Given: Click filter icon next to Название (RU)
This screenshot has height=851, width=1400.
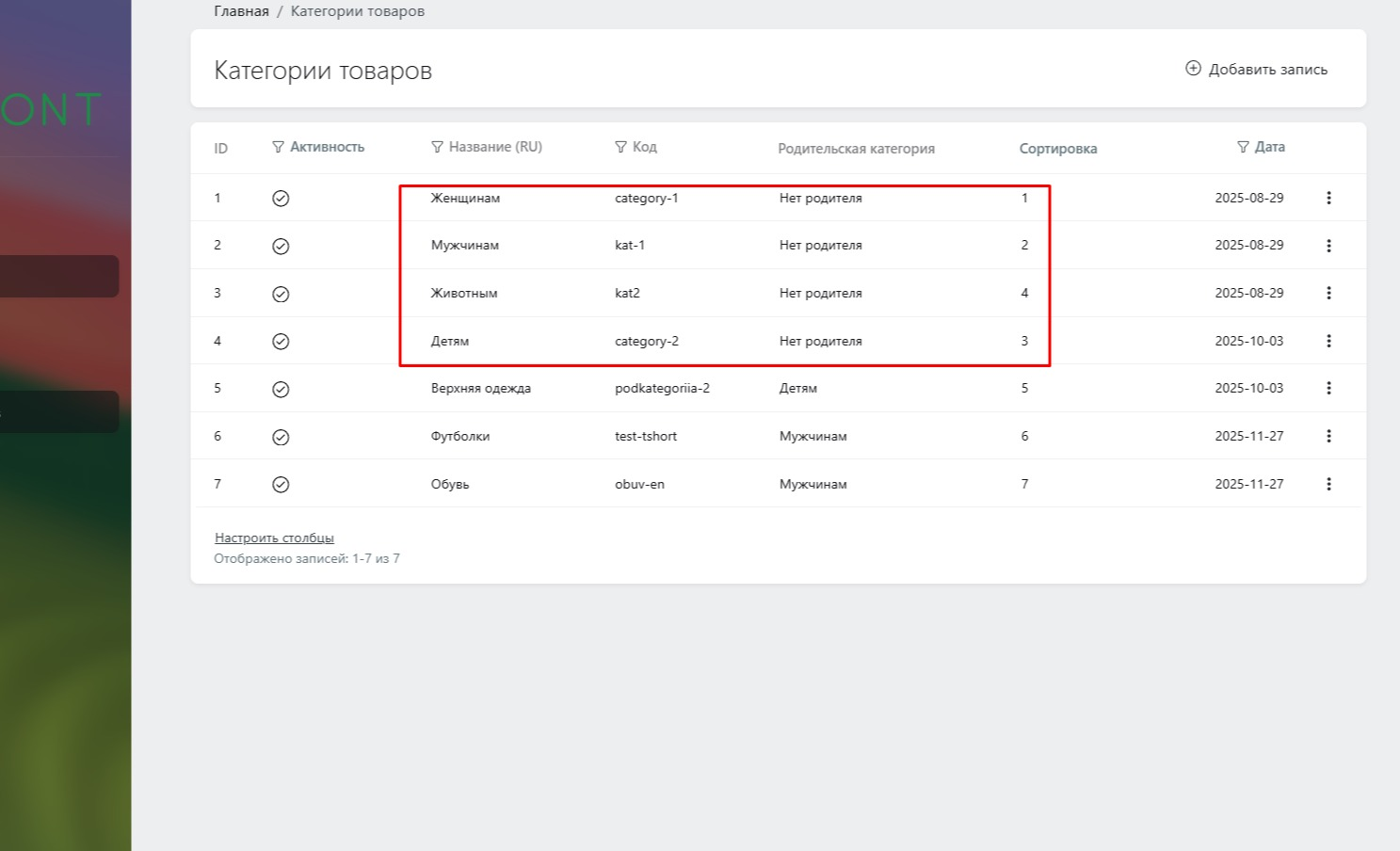Looking at the screenshot, I should point(437,148).
